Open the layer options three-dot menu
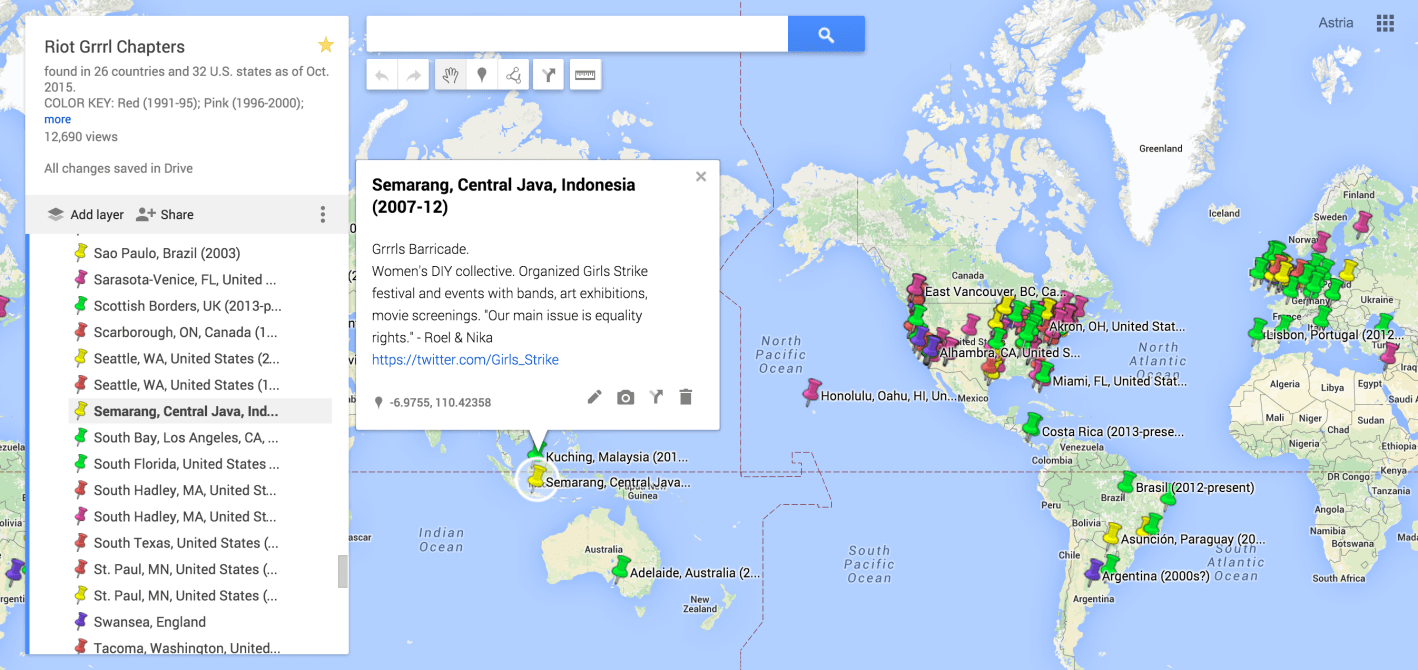 [x=322, y=214]
